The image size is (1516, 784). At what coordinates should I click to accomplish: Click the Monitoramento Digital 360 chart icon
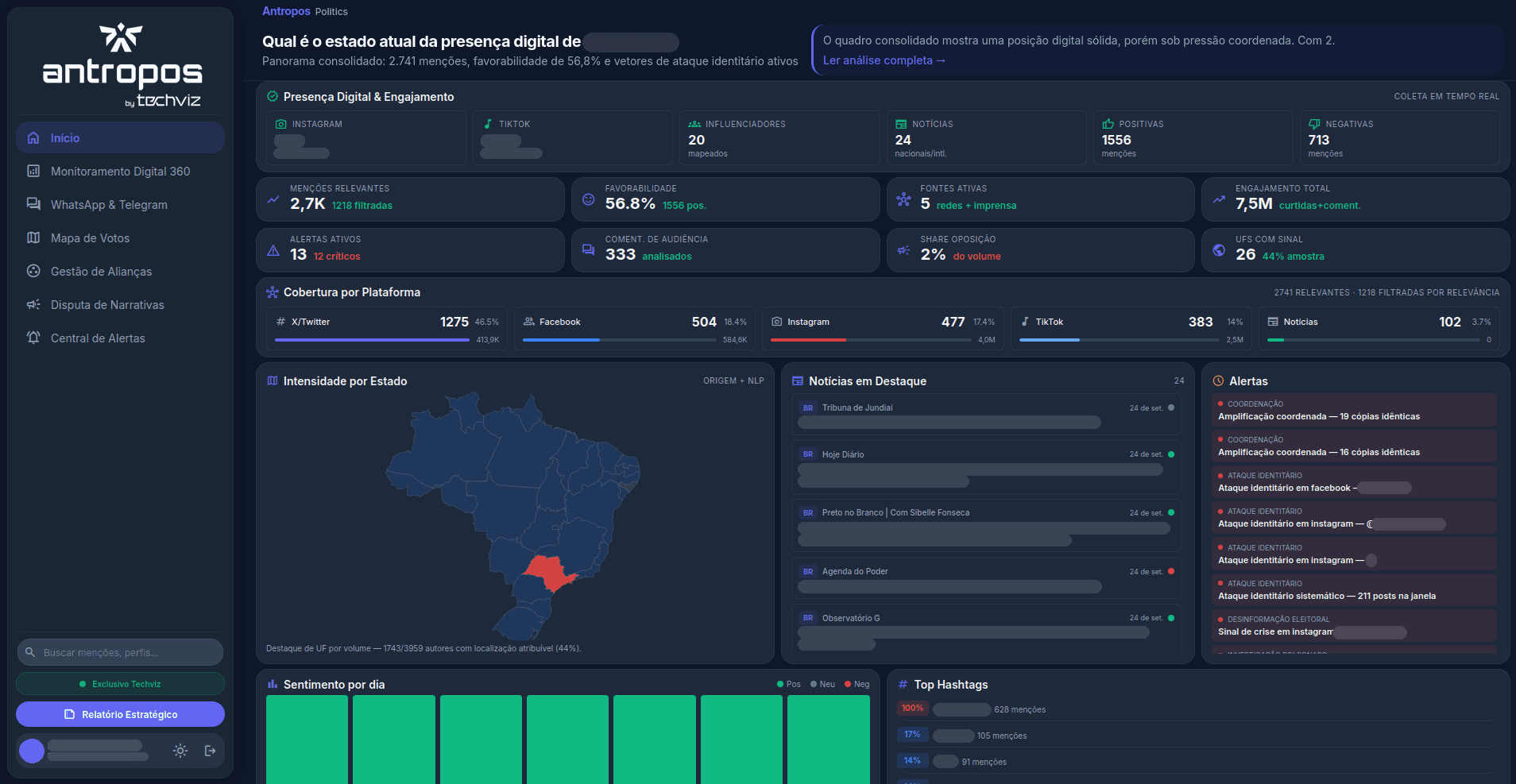[x=33, y=171]
